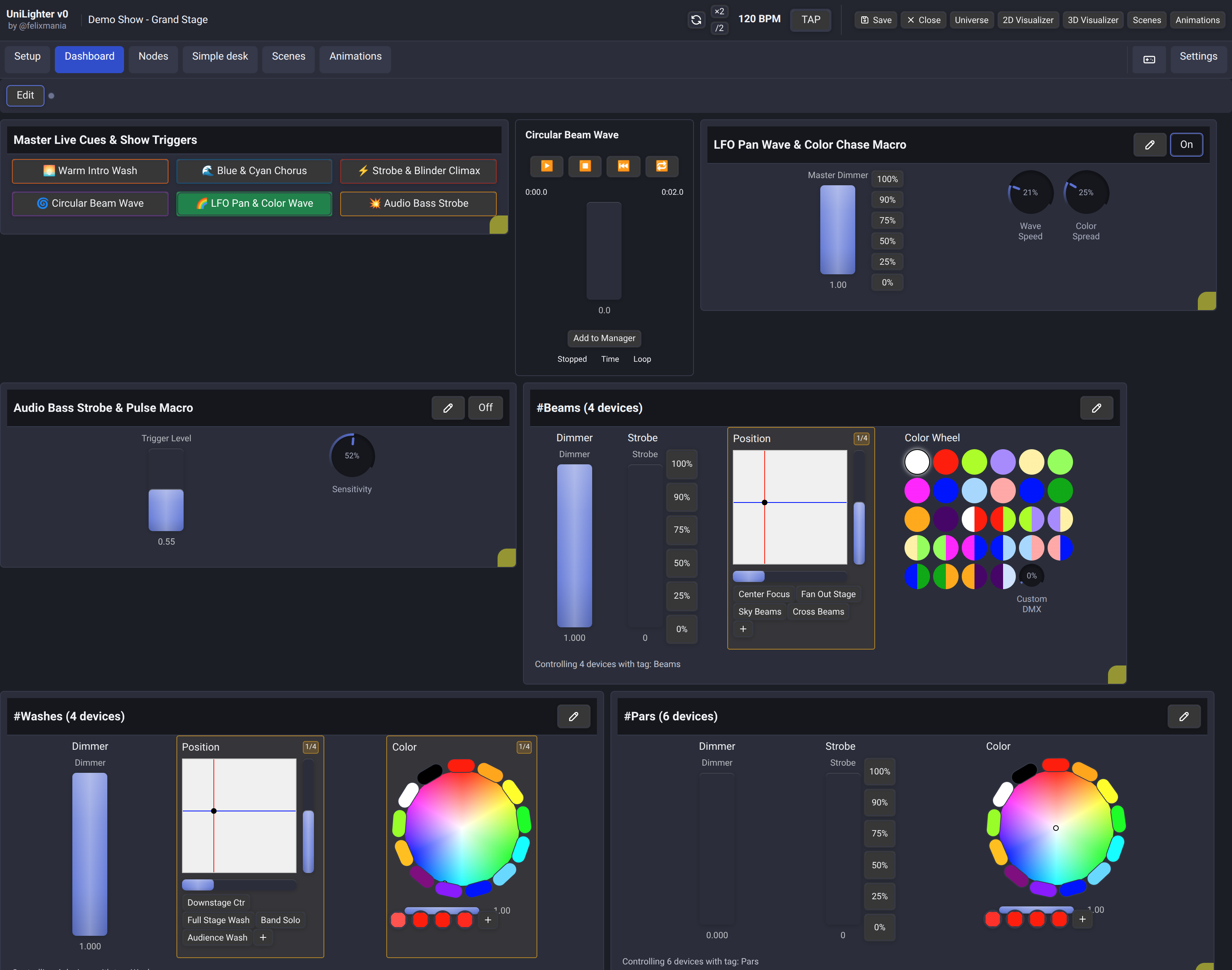Click resize handle of #Beams panel
This screenshot has width=1232, height=970.
1117,675
